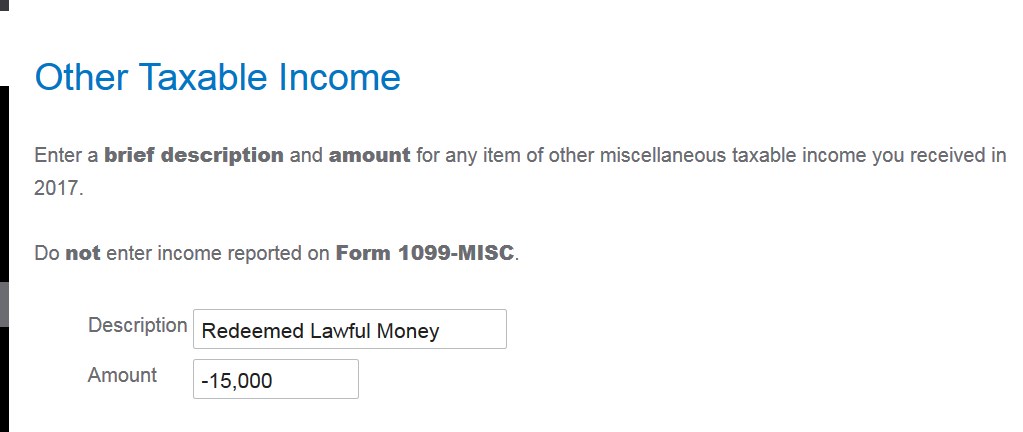Click the bold "Form 1099-MISC" text
1023x432 pixels.
pos(426,253)
